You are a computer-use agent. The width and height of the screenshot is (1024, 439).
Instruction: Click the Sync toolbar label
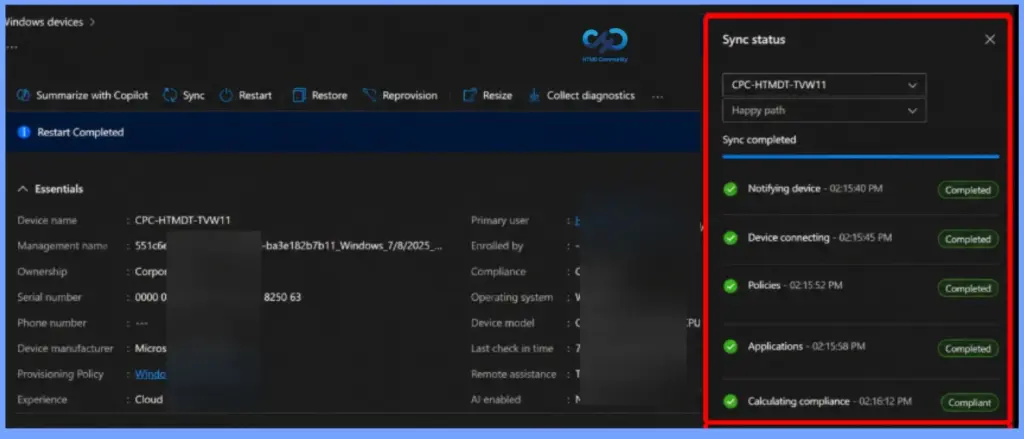193,95
